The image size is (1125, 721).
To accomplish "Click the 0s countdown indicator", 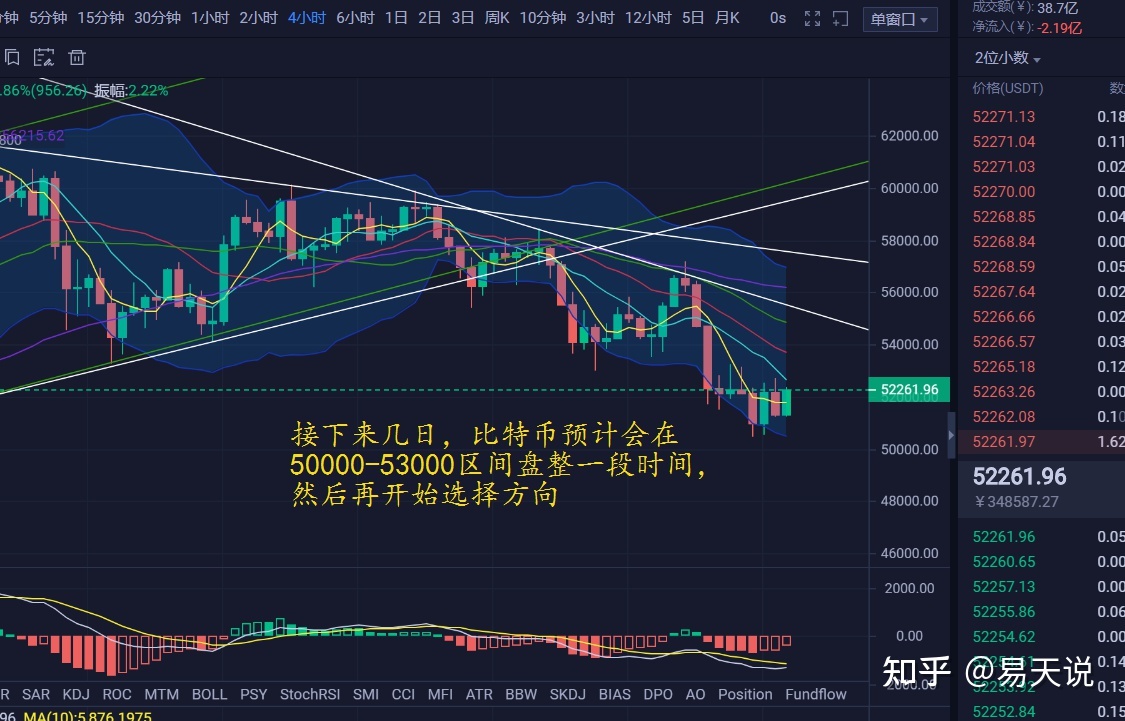I will pyautogui.click(x=778, y=18).
